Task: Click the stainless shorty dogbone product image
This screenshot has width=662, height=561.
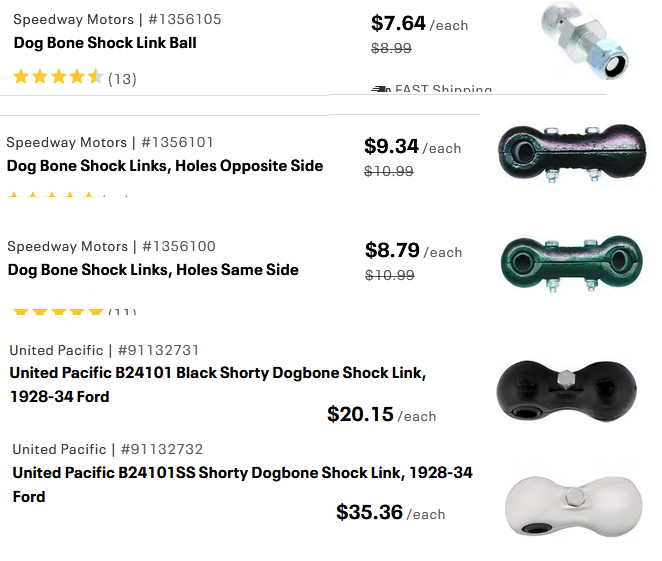Action: pos(569,500)
